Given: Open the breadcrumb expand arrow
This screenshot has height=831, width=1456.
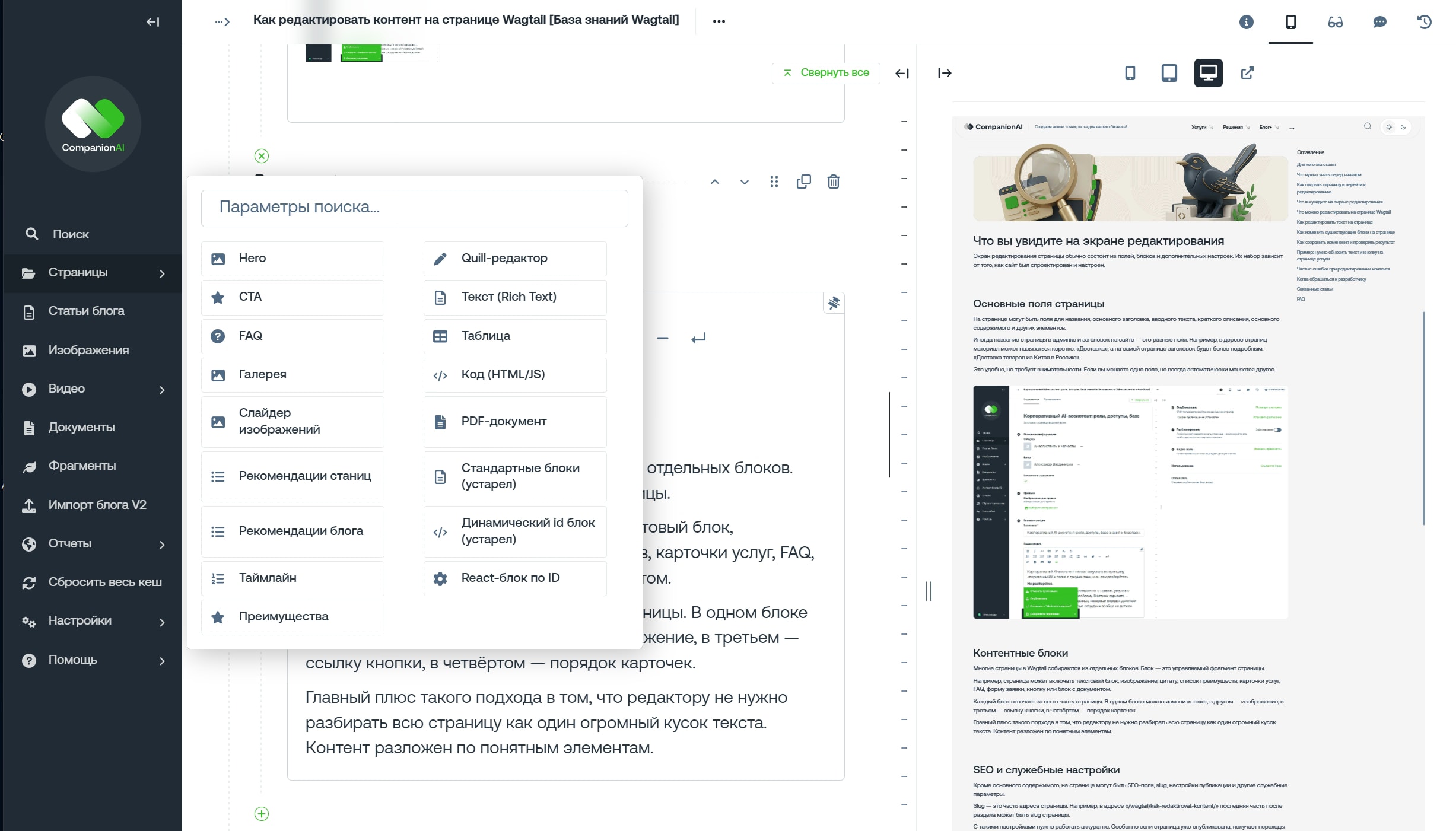Looking at the screenshot, I should pos(222,22).
